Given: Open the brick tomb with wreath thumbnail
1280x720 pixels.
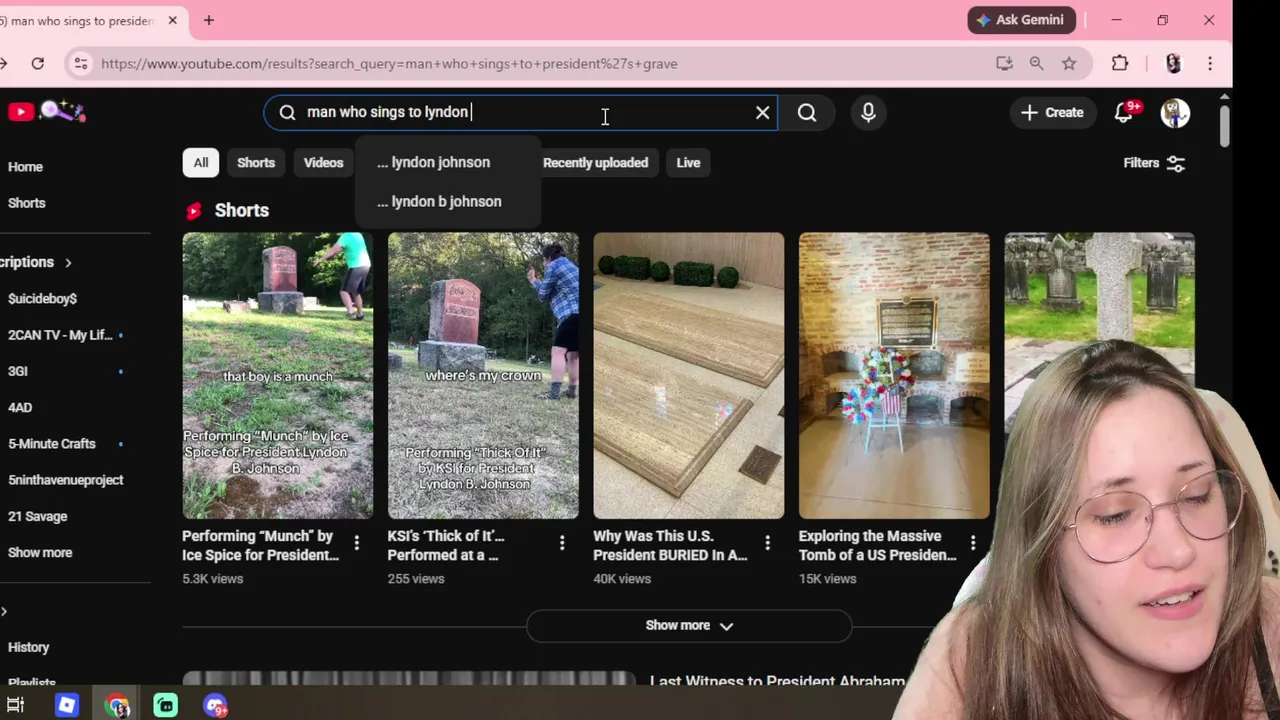Looking at the screenshot, I should click(894, 376).
